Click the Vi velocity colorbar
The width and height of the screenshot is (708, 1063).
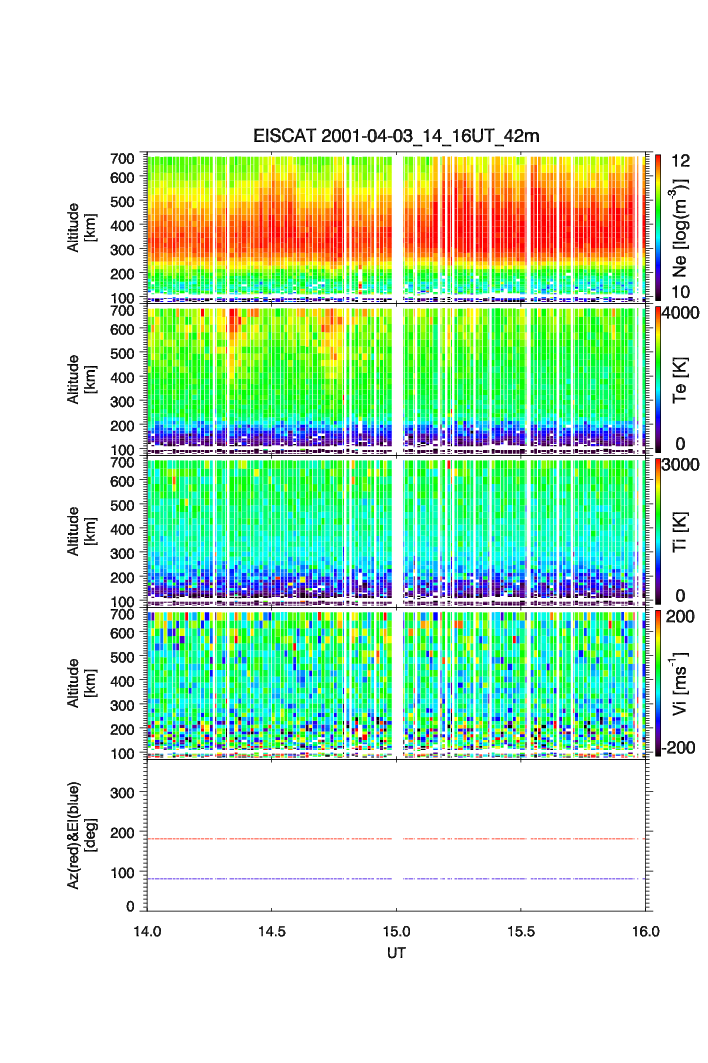[x=658, y=682]
